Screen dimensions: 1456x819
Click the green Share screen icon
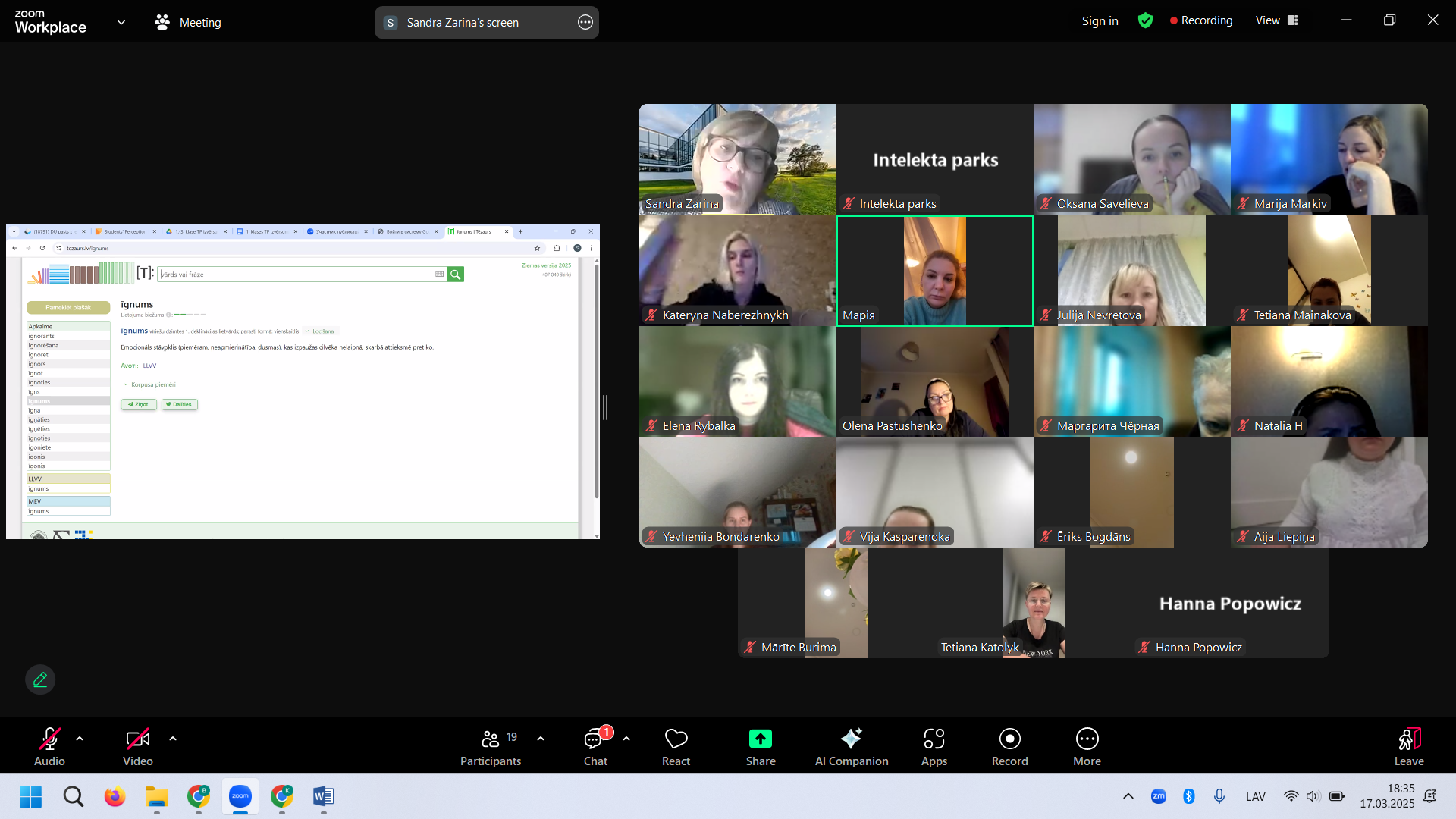click(x=760, y=739)
